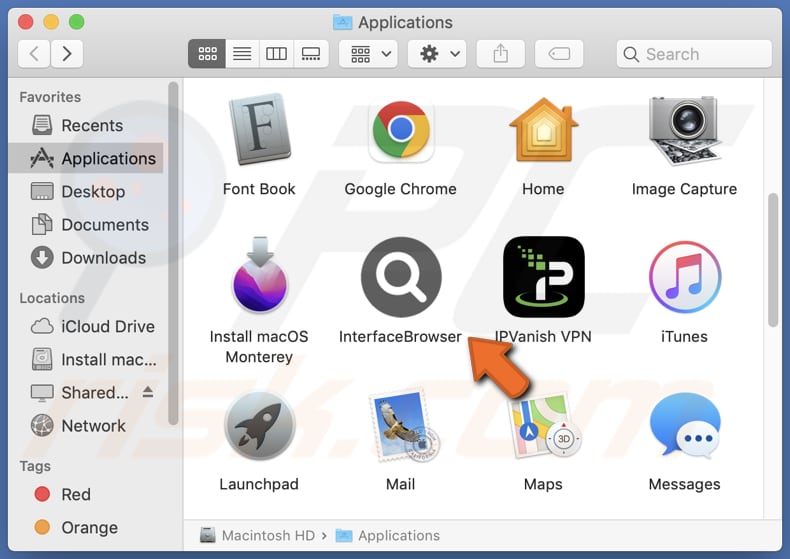Open the iTunes application icon

click(x=684, y=277)
